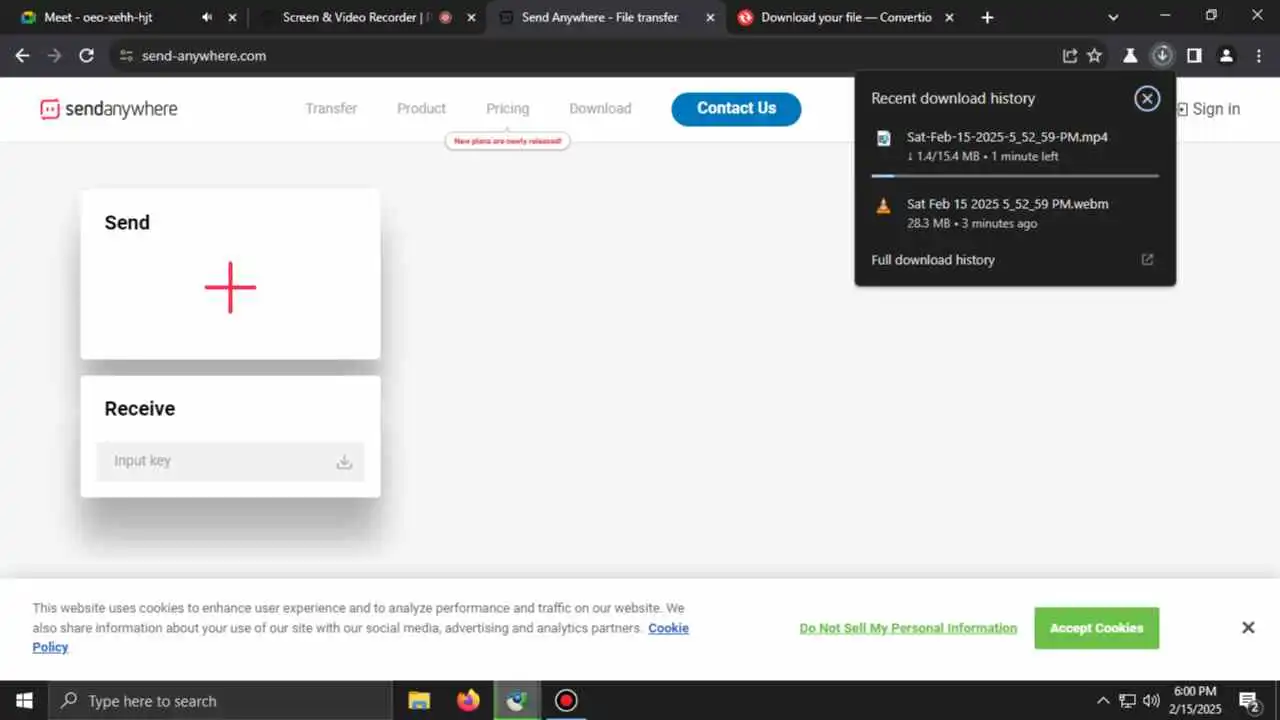Open a new browser tab
Image resolution: width=1280 pixels, height=720 pixels.
click(x=987, y=17)
